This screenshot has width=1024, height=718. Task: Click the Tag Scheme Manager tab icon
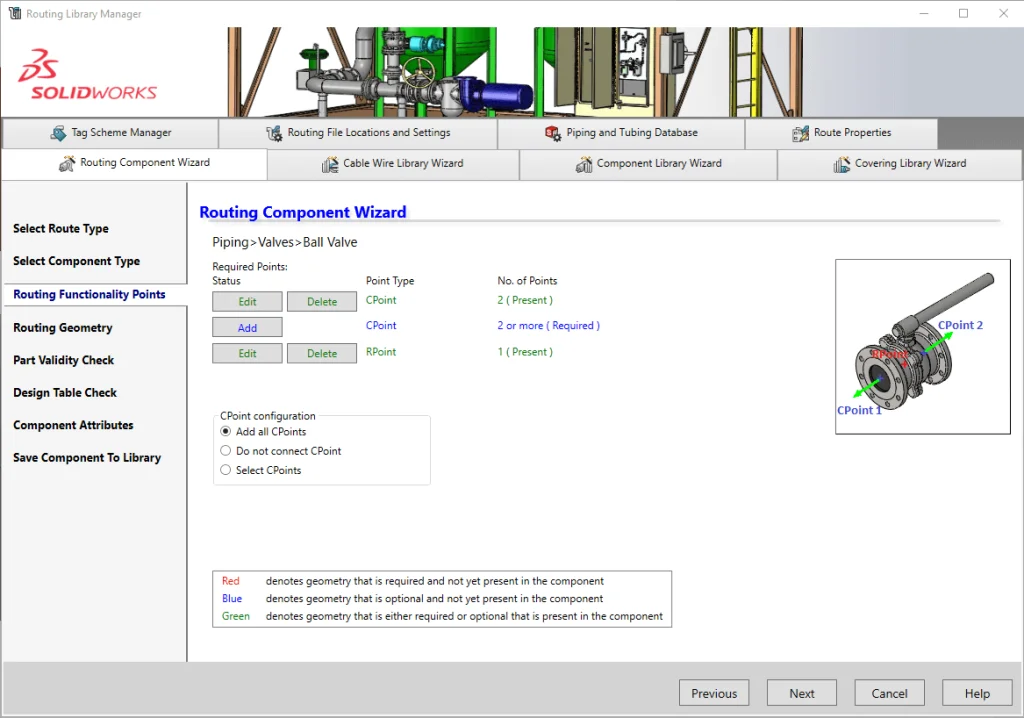[x=59, y=133]
